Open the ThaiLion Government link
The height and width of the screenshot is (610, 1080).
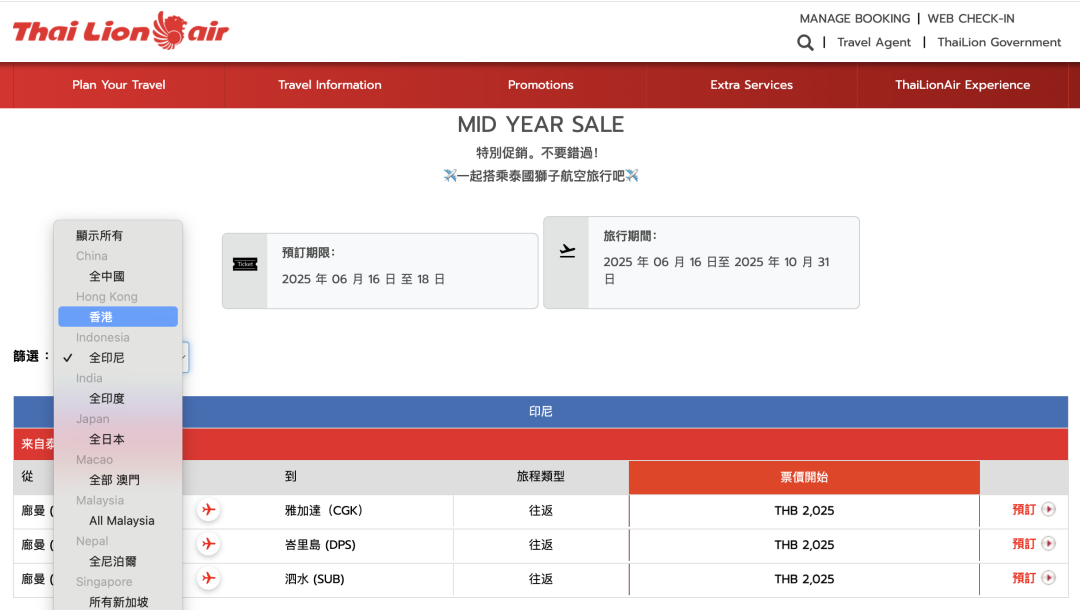click(x=999, y=43)
